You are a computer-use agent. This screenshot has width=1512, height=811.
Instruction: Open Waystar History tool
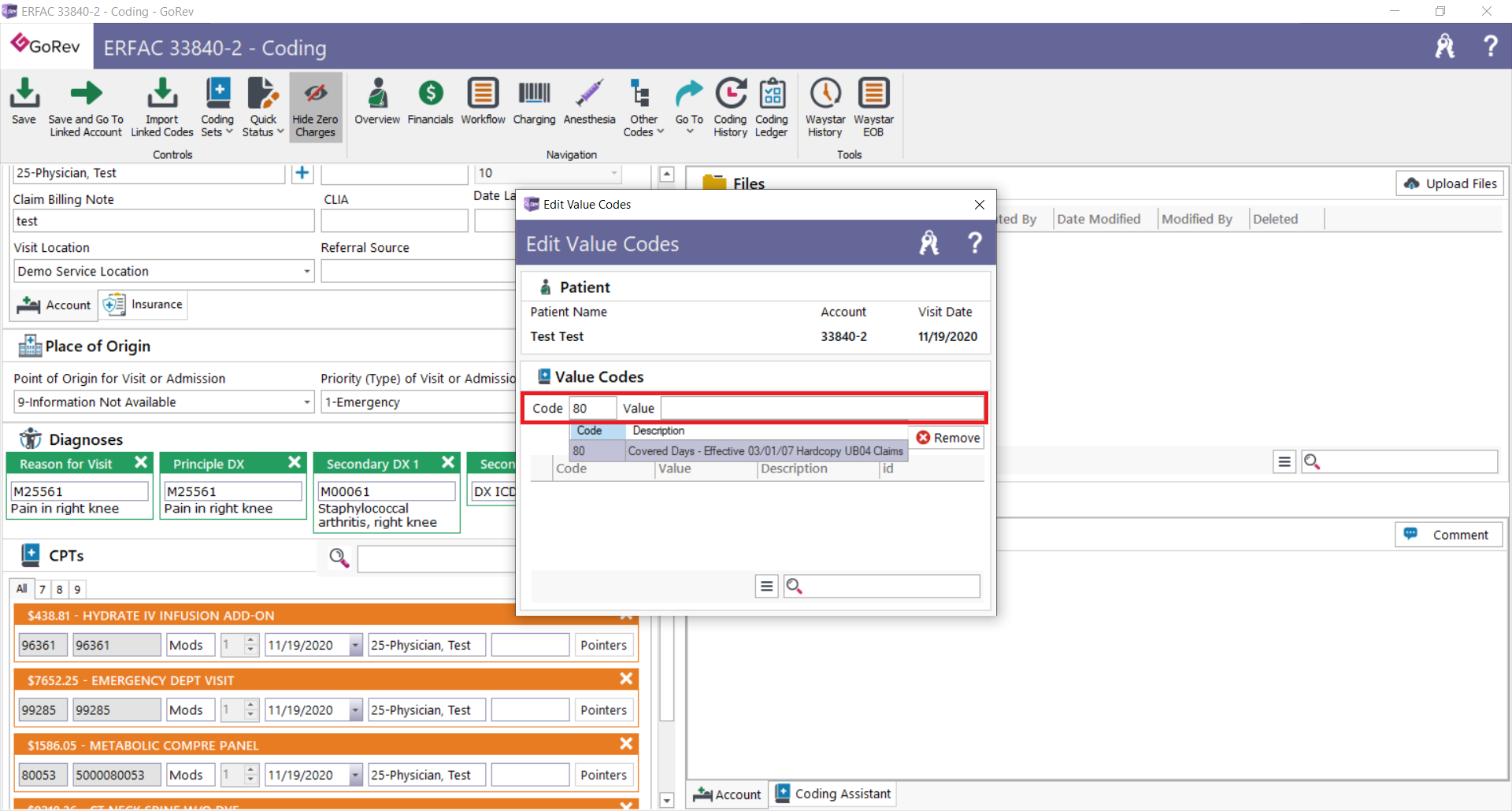(825, 108)
